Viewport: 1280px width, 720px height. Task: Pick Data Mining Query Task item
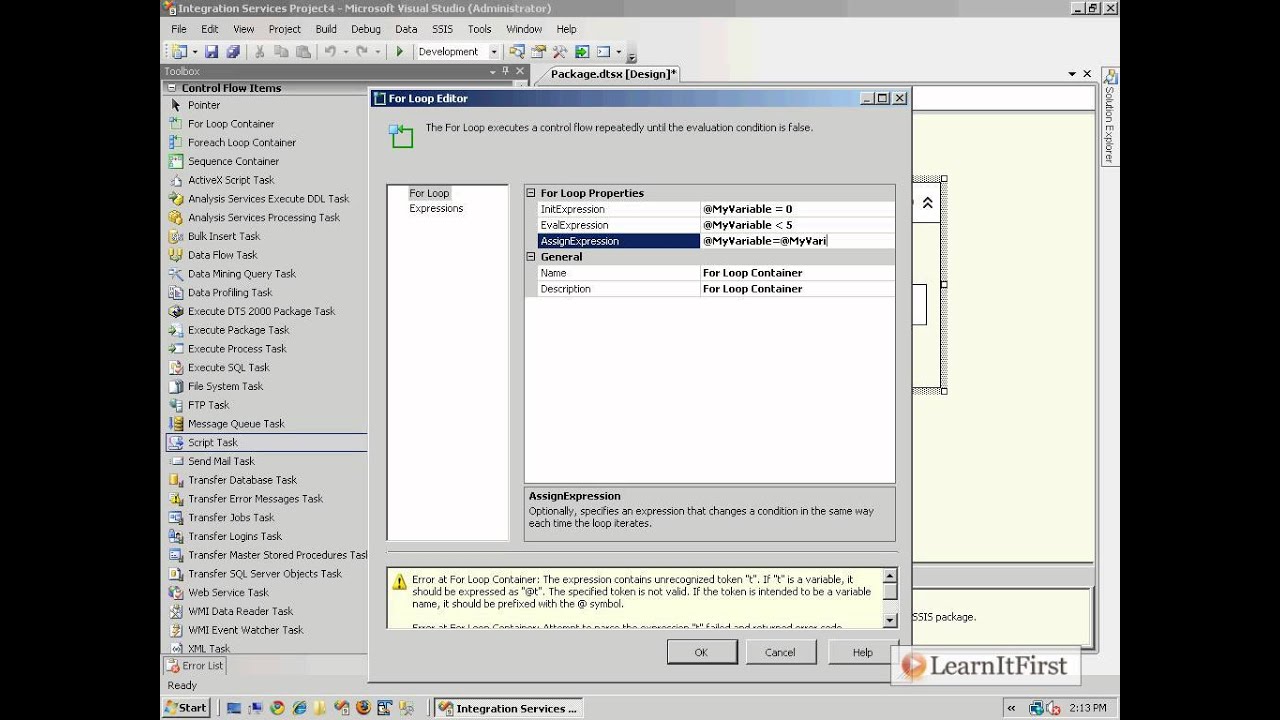[x=242, y=274]
